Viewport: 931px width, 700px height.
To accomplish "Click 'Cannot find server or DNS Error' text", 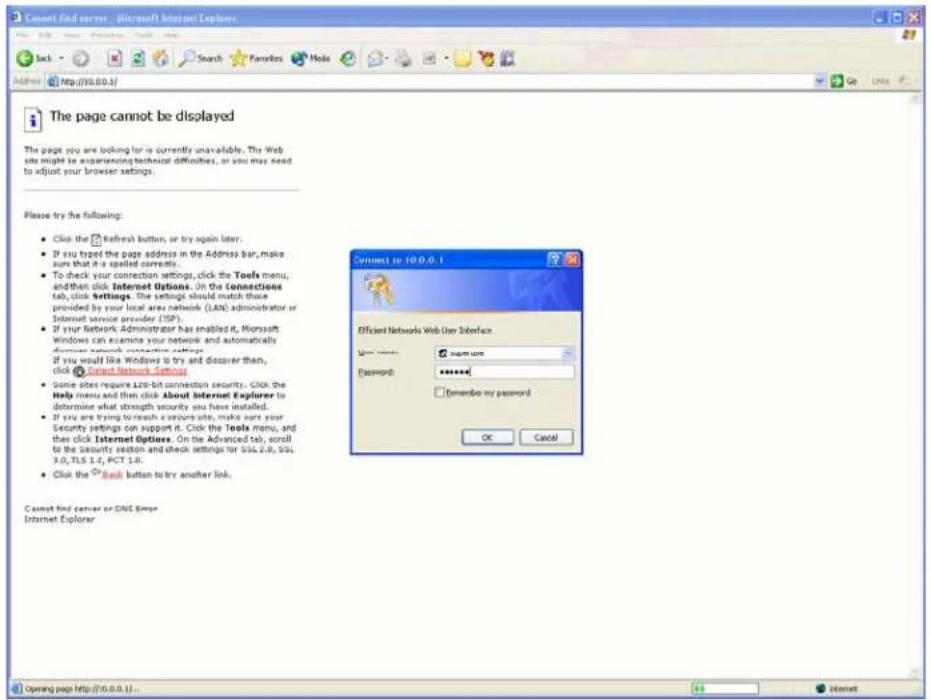I will (x=91, y=509).
